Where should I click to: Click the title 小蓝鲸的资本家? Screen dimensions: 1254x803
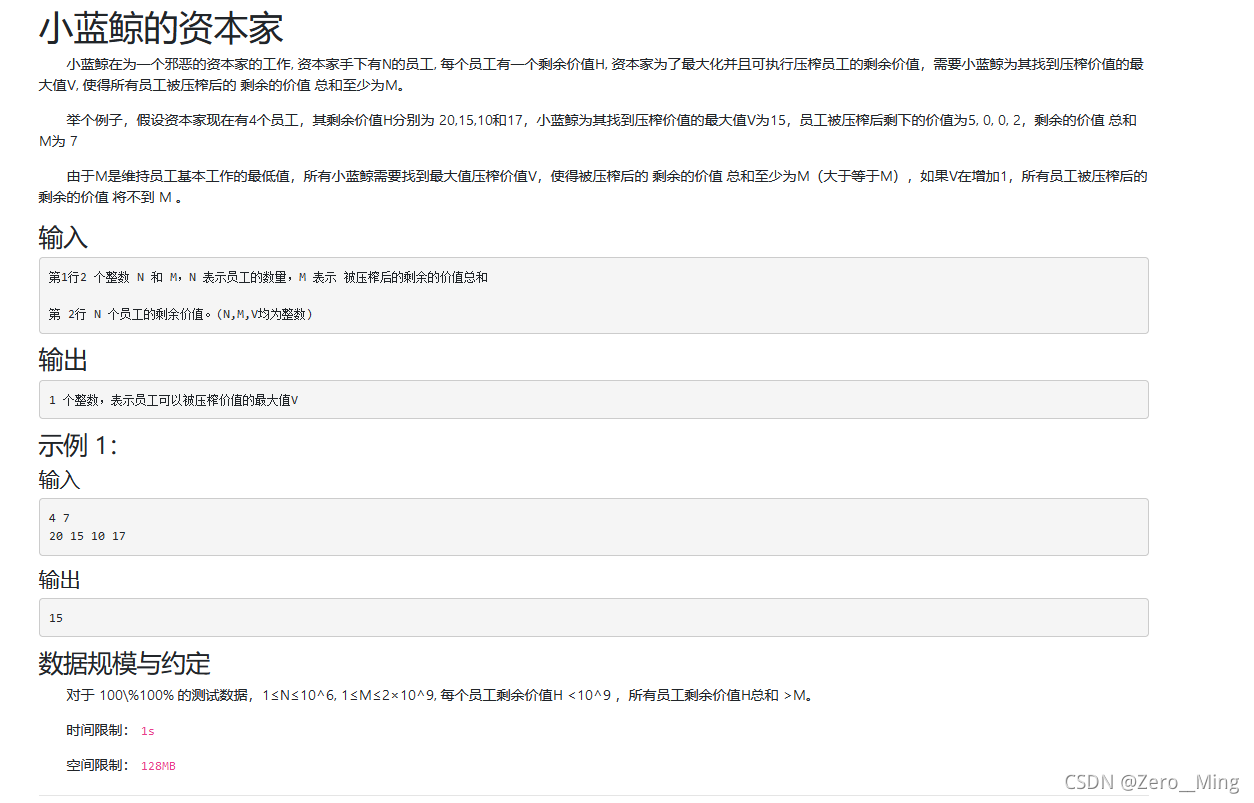(x=161, y=29)
